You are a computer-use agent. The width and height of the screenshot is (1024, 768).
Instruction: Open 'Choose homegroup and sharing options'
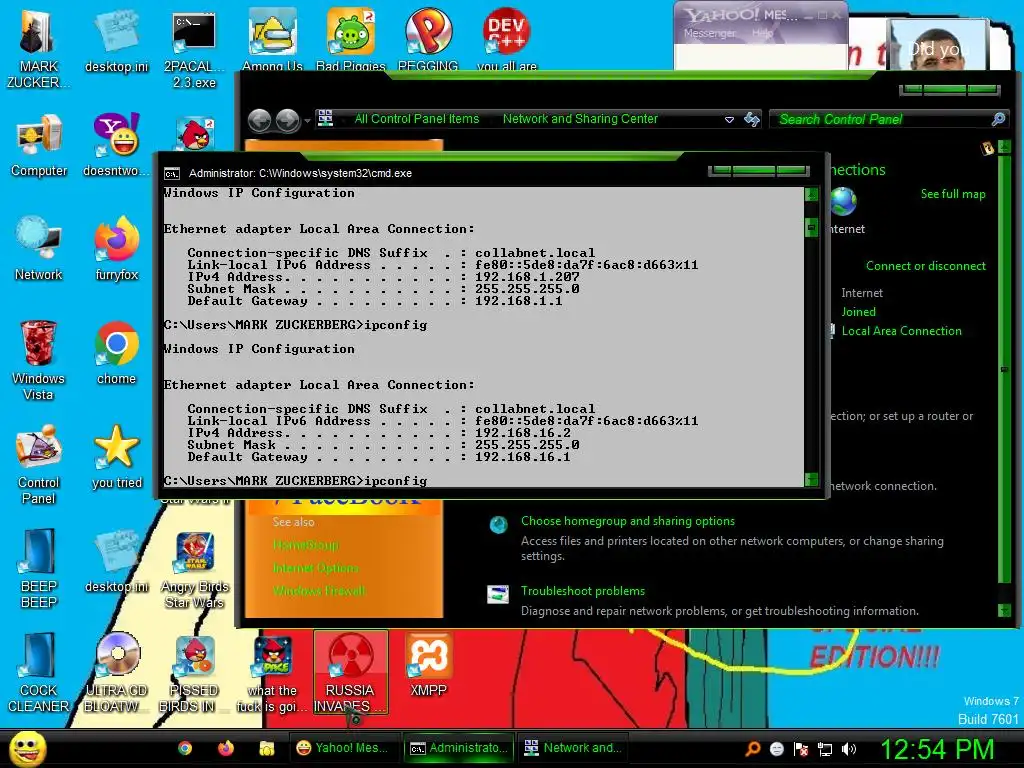[628, 521]
